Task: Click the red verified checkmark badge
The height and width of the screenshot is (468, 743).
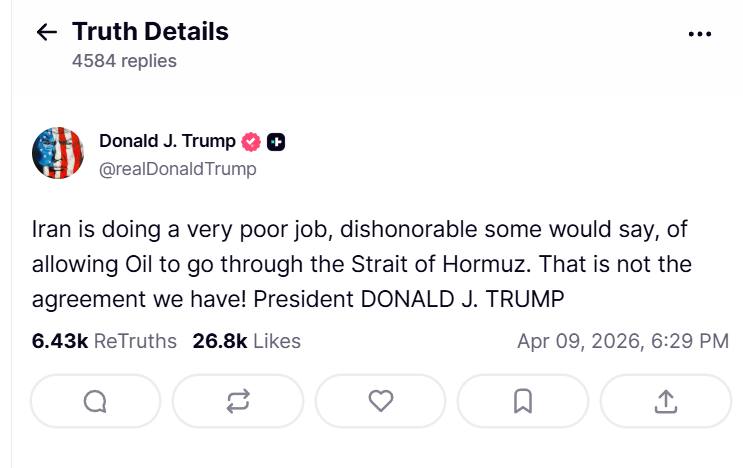Action: [x=254, y=141]
